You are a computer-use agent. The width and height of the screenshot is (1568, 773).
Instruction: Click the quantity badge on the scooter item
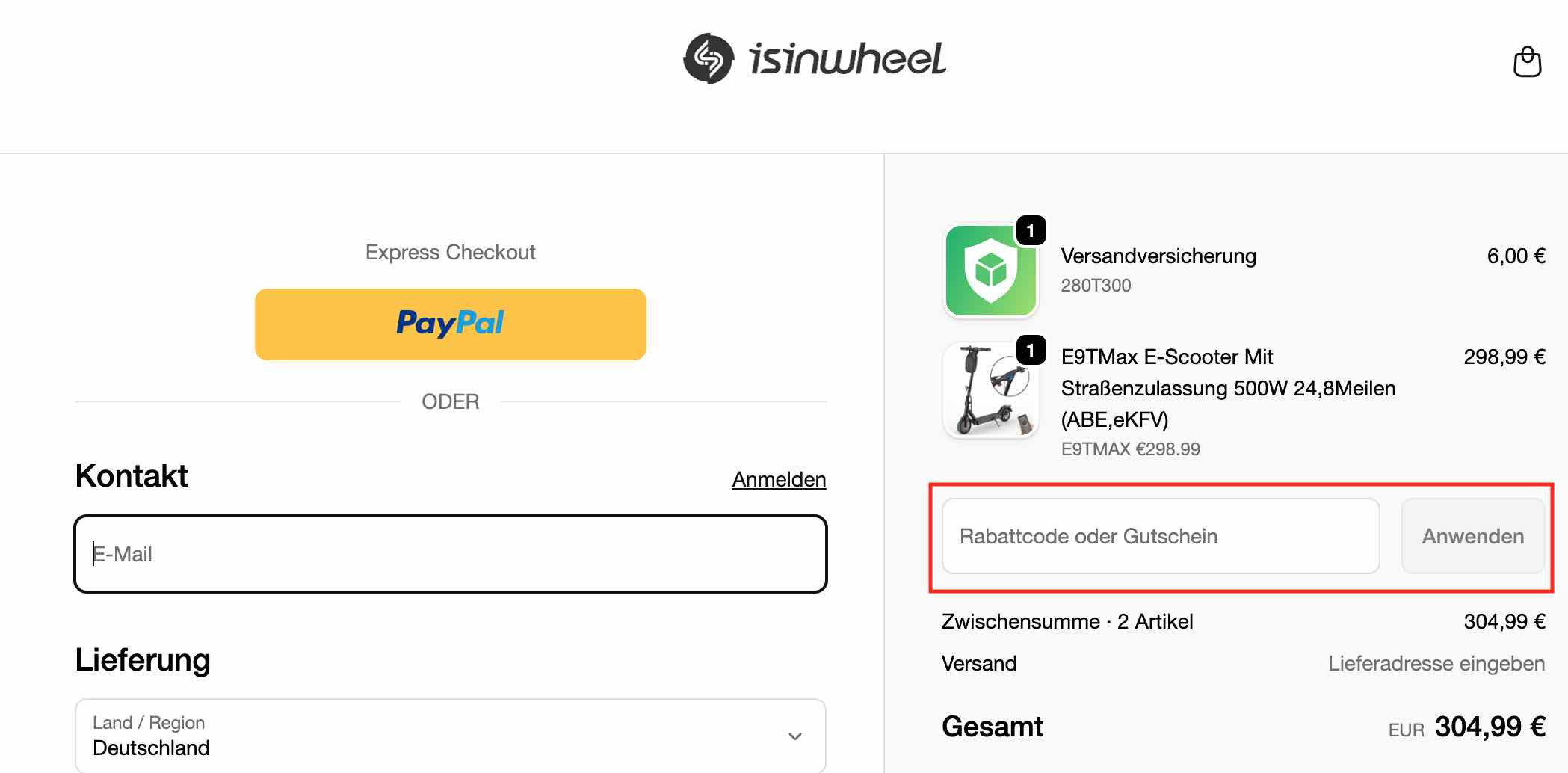[x=1031, y=348]
